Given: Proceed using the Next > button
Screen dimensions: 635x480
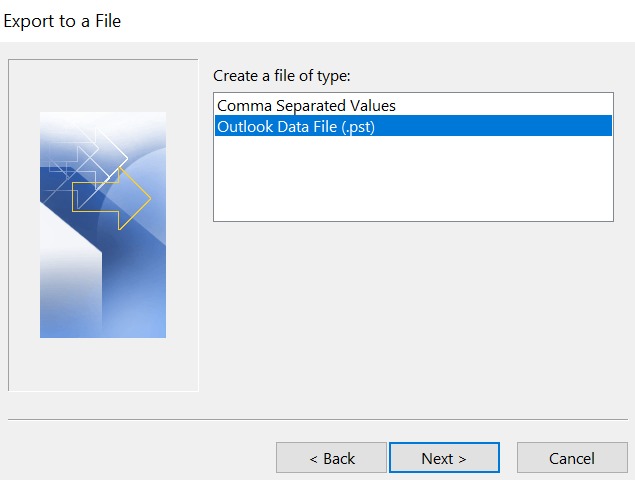Looking at the screenshot, I should 444,458.
